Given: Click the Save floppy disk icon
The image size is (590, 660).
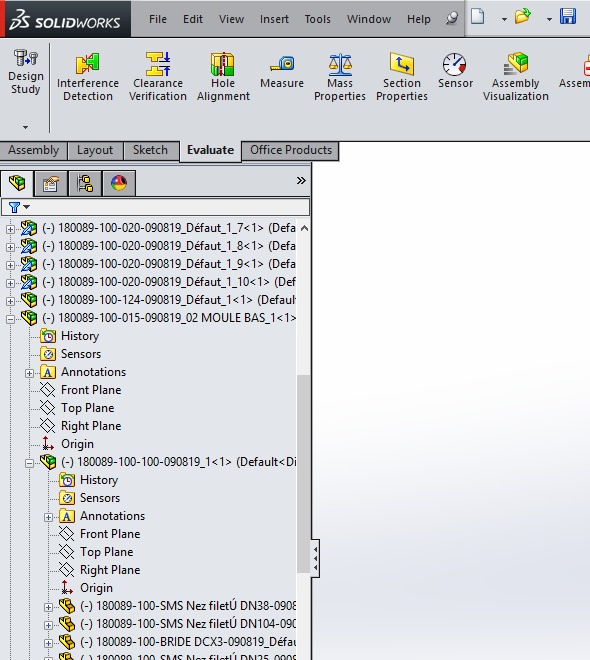Looking at the screenshot, I should [x=568, y=17].
